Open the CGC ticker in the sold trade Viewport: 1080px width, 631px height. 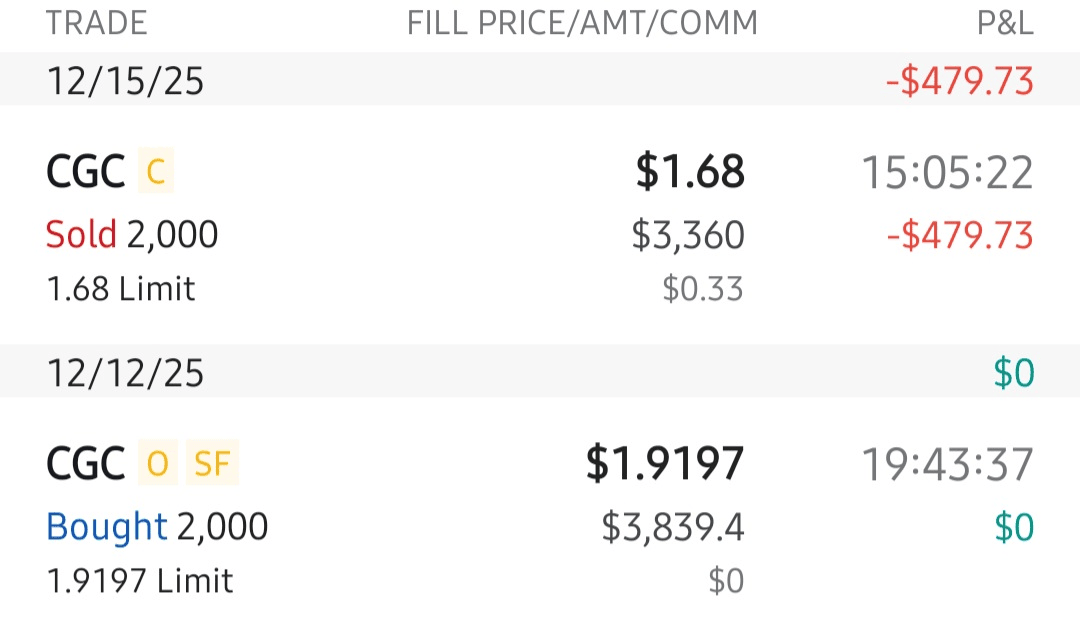coord(85,173)
